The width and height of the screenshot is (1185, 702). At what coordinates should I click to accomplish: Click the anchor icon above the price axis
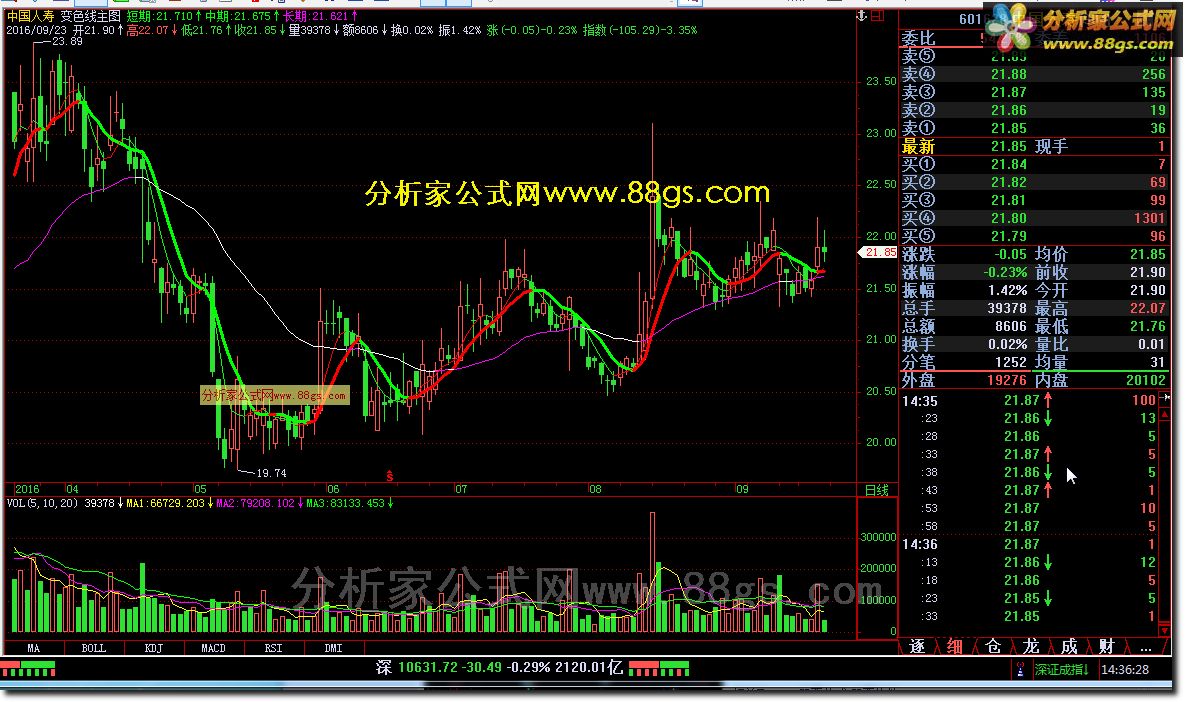pos(862,16)
